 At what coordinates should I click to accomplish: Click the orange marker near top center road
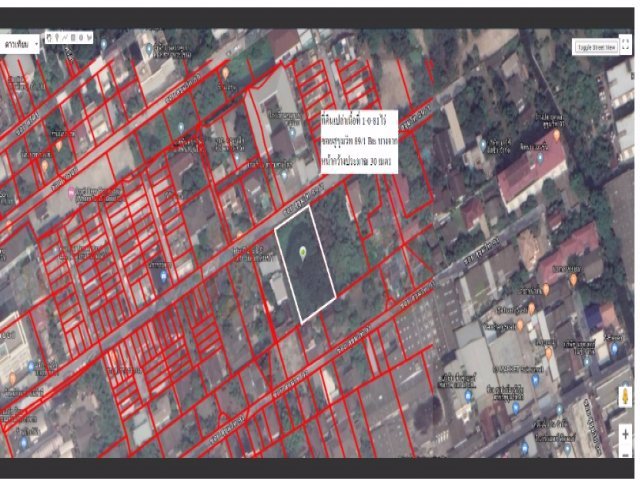tap(226, 71)
